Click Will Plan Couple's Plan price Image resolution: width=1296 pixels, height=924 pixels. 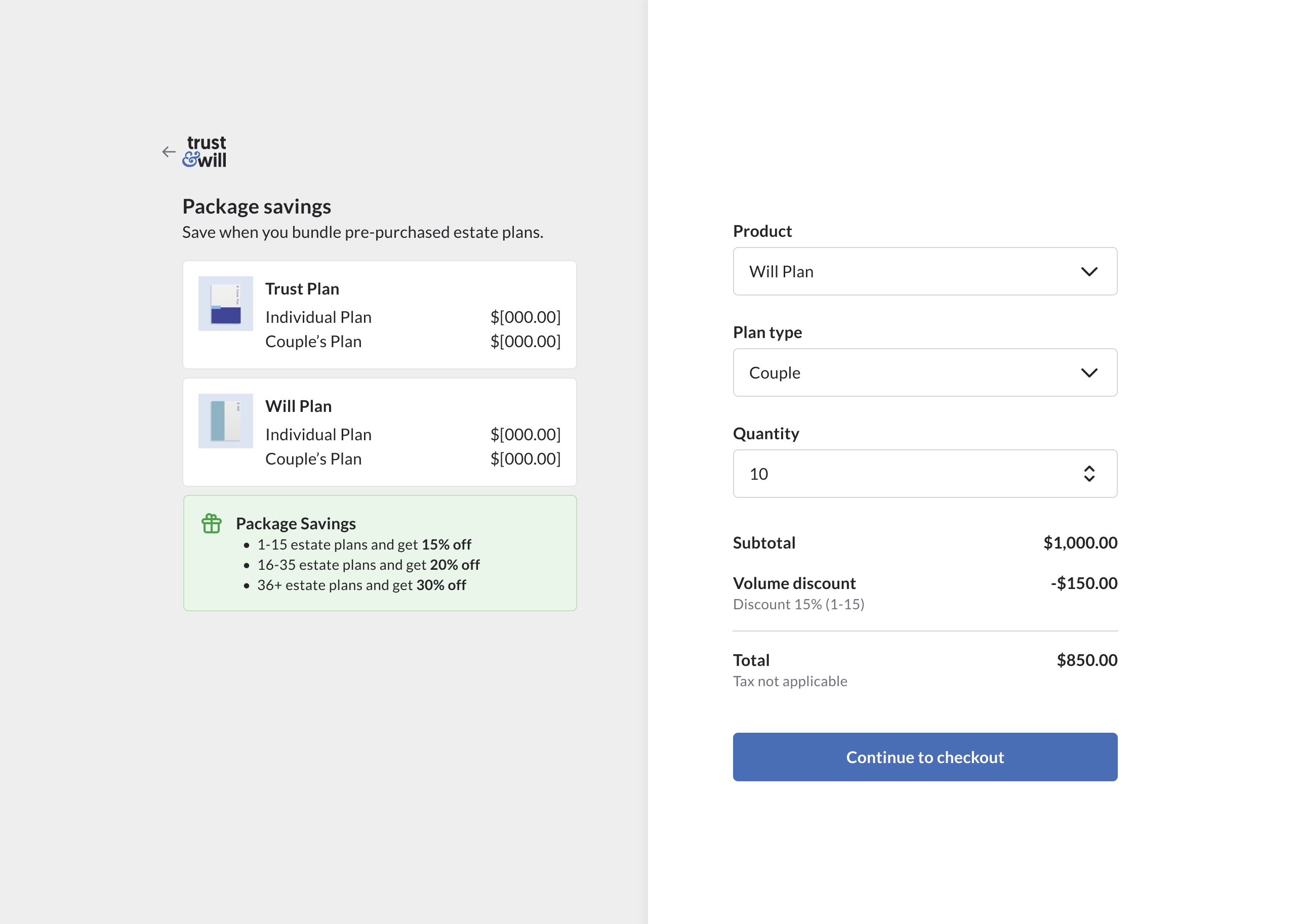coord(525,458)
